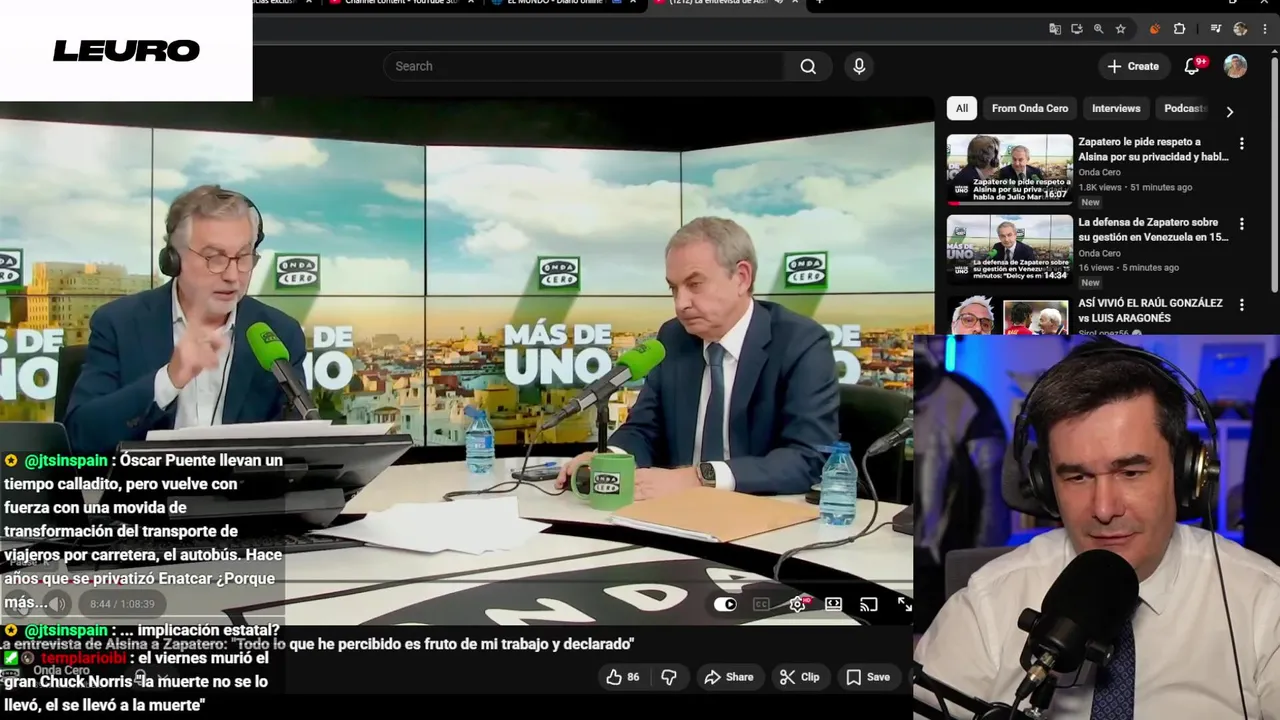
Task: Mute the video with volume speaker icon
Action: [x=58, y=604]
